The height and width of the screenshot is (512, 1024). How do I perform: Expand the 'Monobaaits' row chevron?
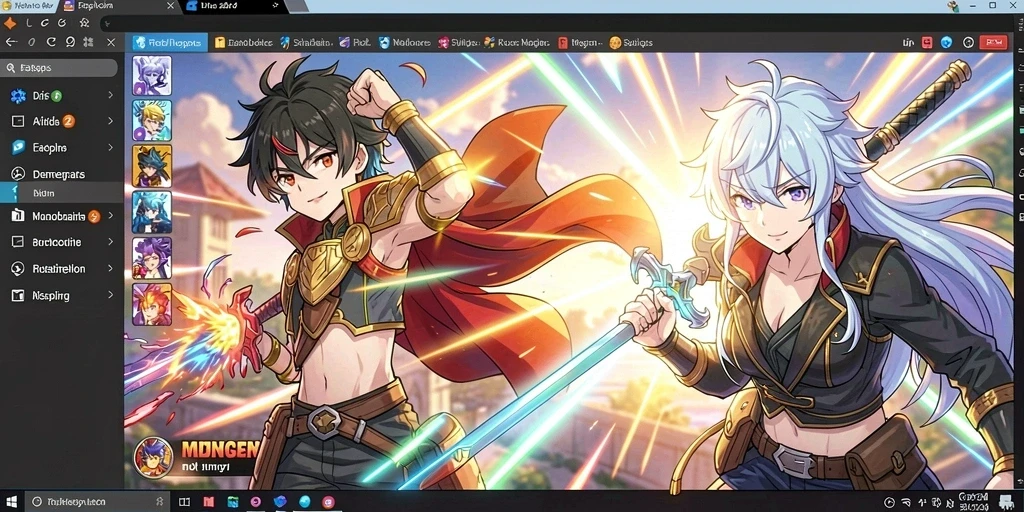[110, 216]
